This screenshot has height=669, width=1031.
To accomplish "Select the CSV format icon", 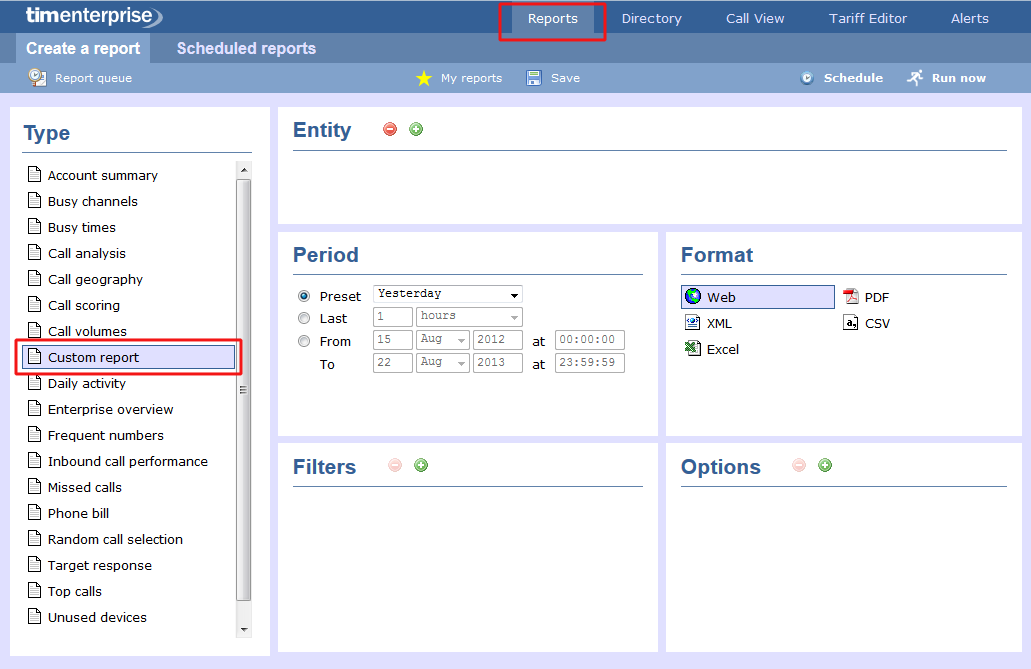I will click(851, 323).
